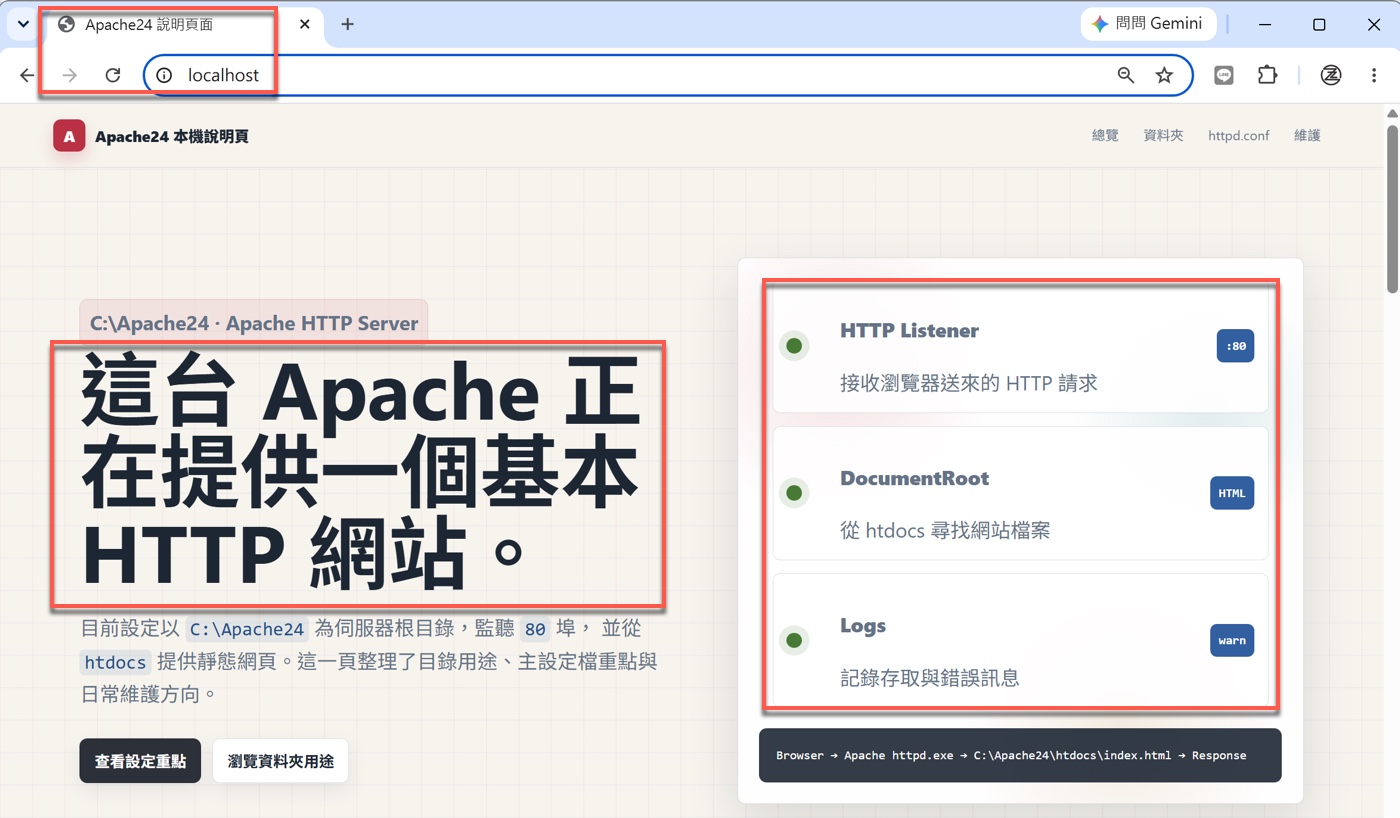Screen dimensions: 1400x818
Task: Expand the tab search dropdown arrow
Action: point(23,24)
